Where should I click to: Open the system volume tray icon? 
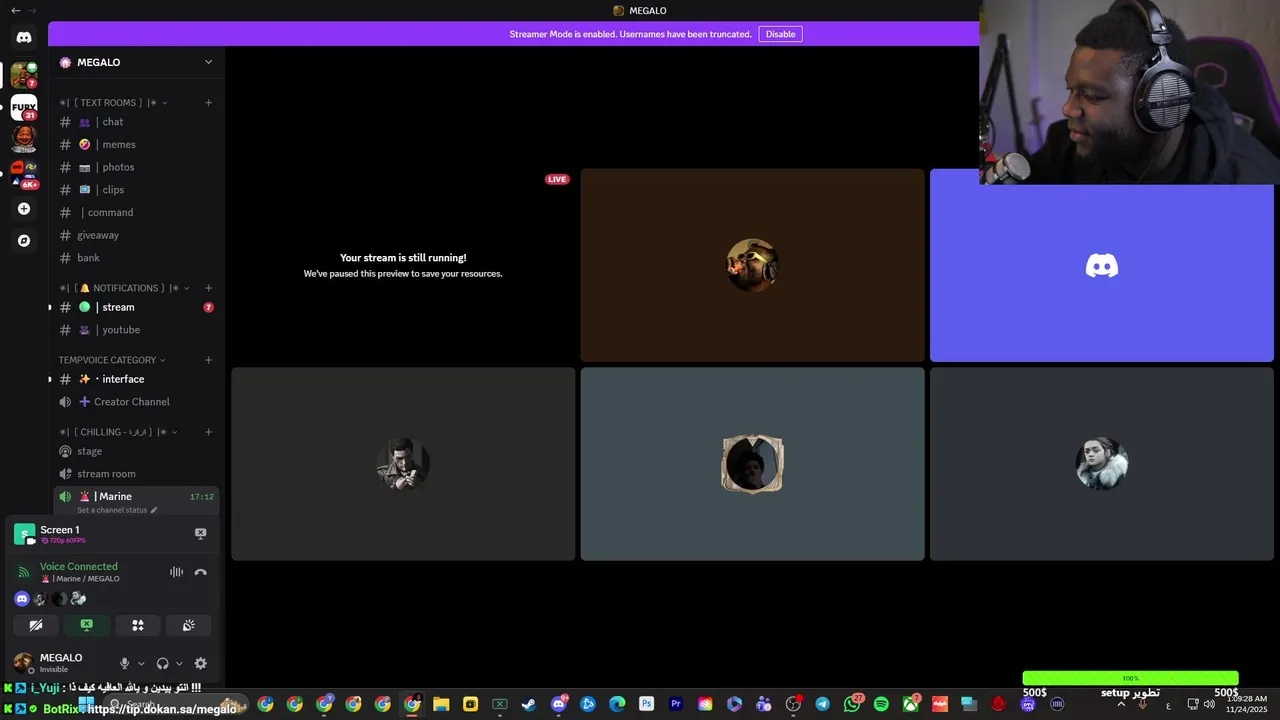click(1210, 705)
